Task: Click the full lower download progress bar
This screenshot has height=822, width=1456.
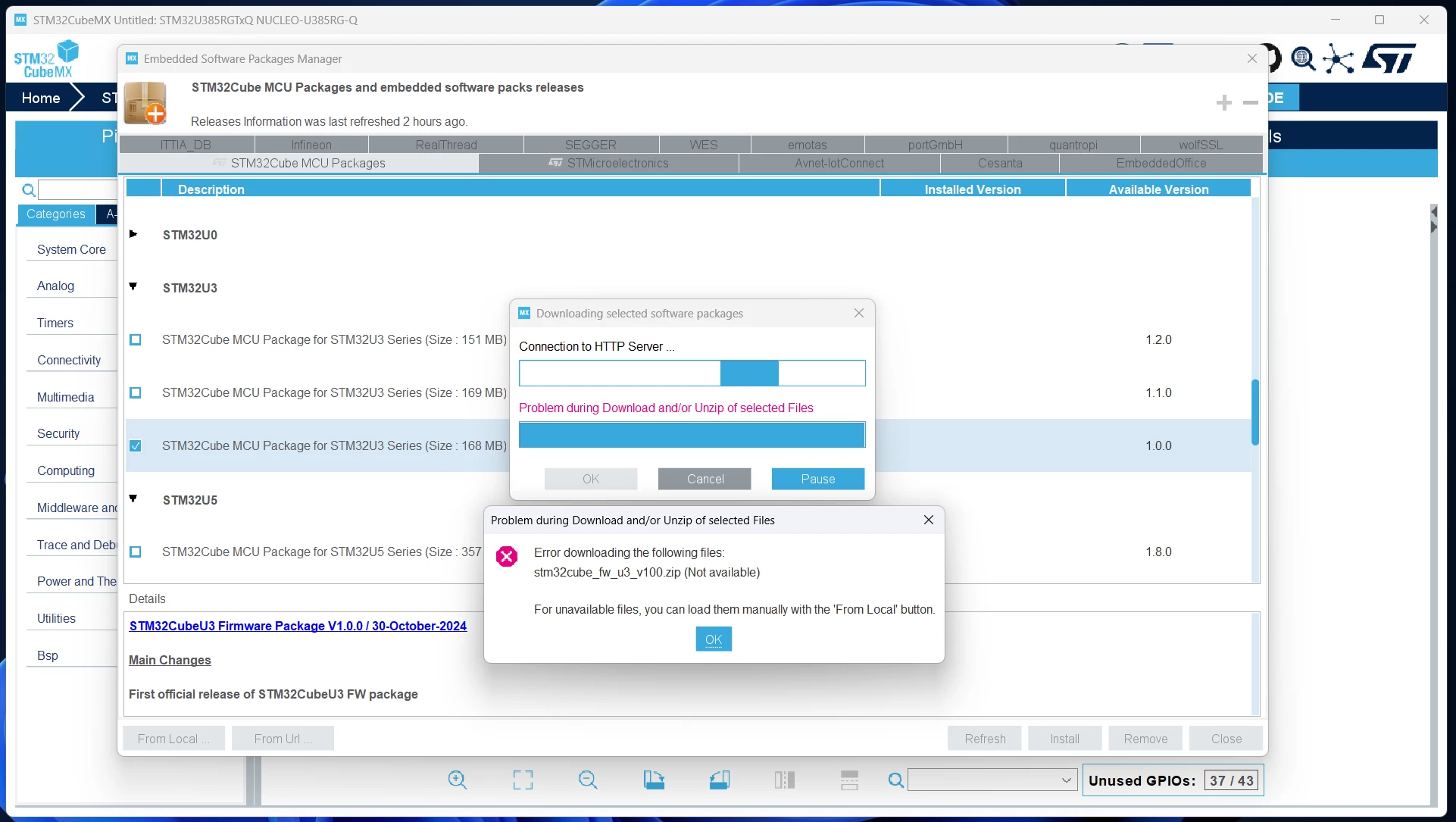Action: point(692,435)
